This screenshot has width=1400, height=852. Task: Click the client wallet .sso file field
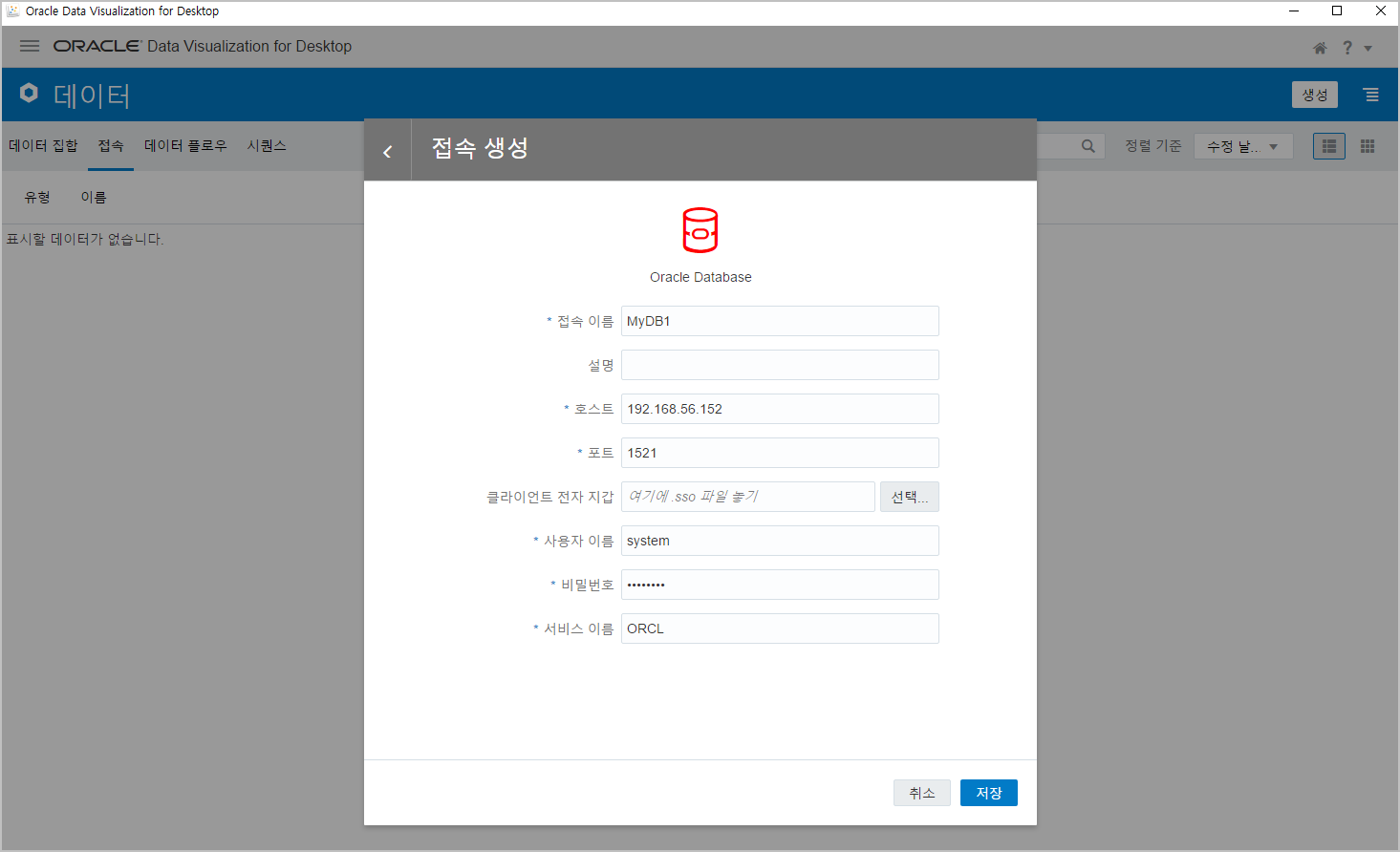(x=748, y=497)
